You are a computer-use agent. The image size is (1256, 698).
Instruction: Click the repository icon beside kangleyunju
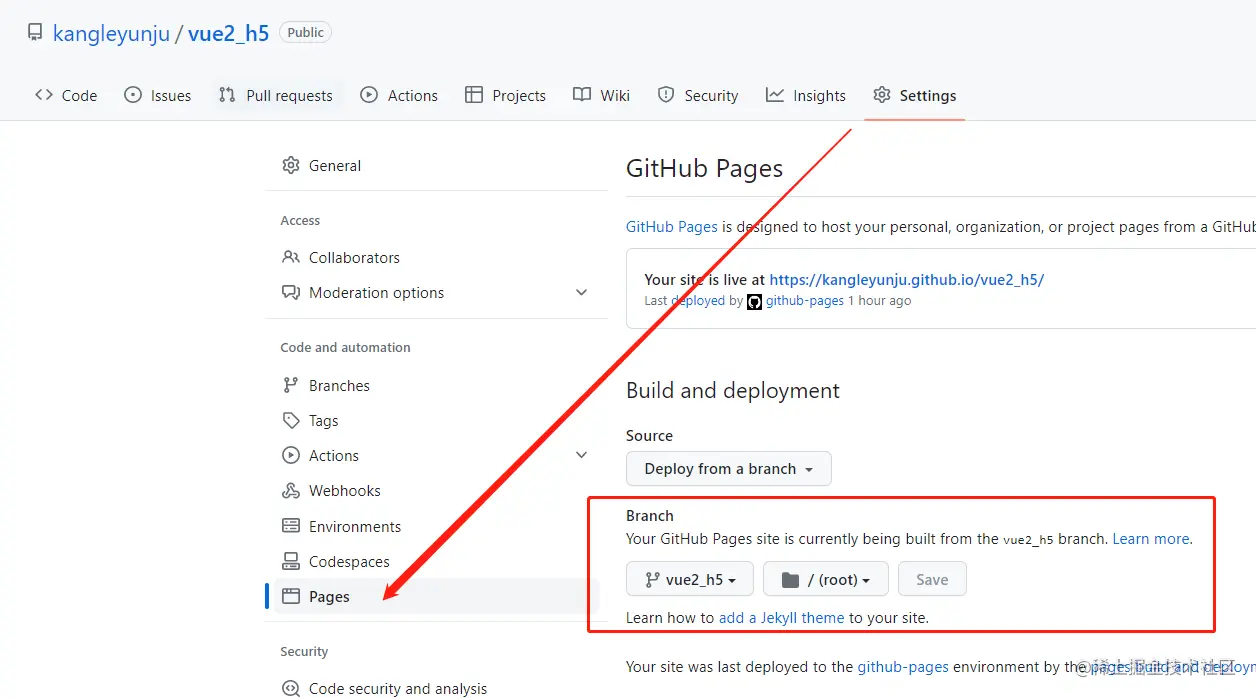tap(35, 33)
